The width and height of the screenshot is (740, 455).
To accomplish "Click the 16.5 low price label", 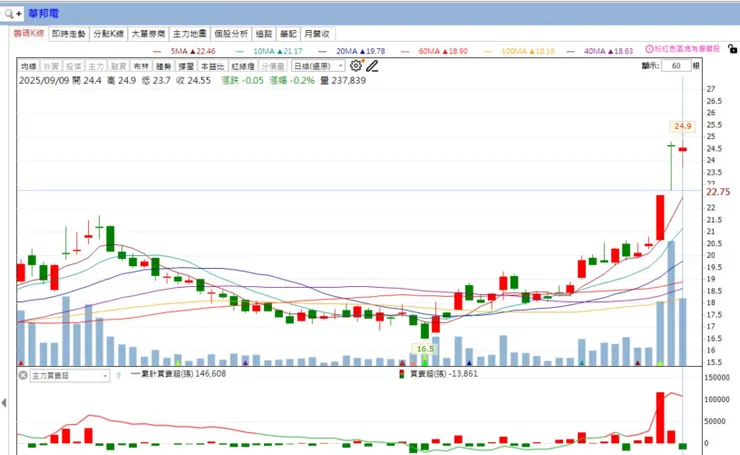I will click(425, 349).
